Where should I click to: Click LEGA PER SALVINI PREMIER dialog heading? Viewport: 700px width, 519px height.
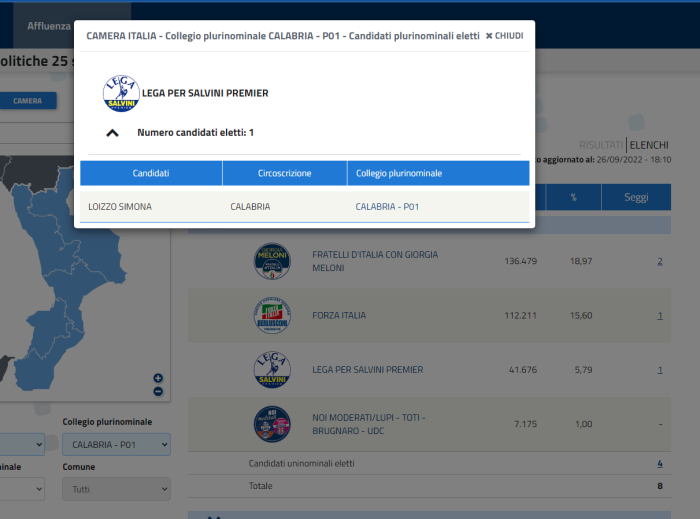tap(205, 93)
